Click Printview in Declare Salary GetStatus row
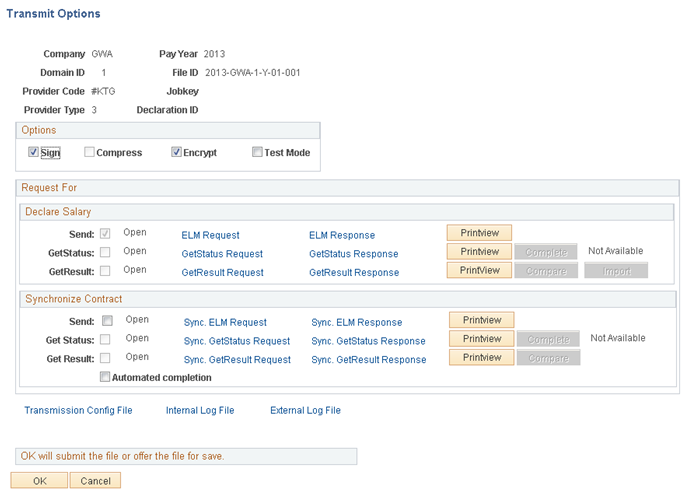The image size is (689, 495). point(479,252)
